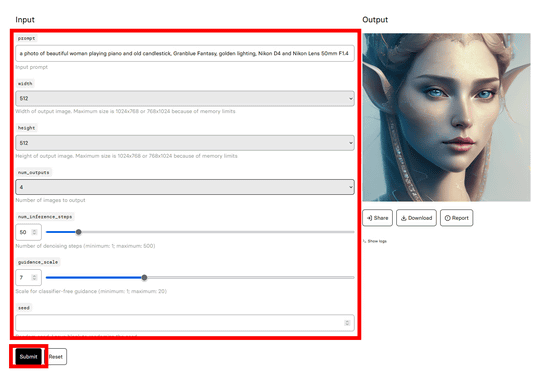Click the guidance_scale stepper arrows
The height and width of the screenshot is (374, 560).
(x=34, y=278)
